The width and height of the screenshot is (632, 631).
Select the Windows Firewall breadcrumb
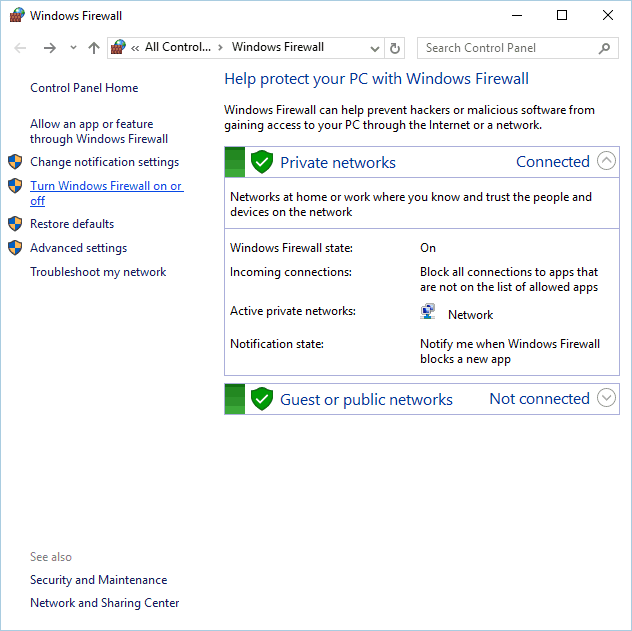pos(278,47)
